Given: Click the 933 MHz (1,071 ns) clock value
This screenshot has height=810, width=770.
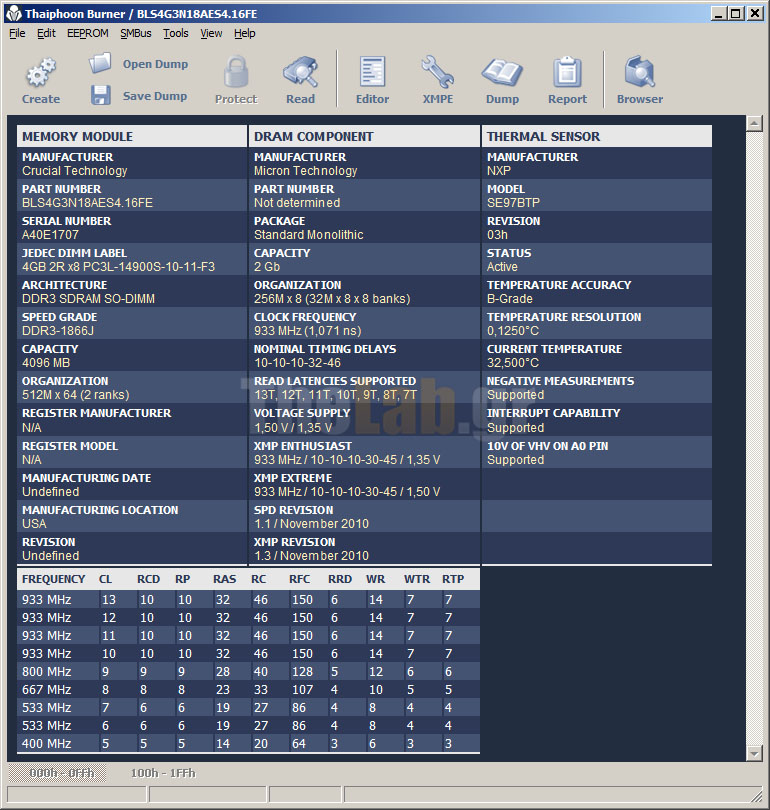Looking at the screenshot, I should 307,331.
